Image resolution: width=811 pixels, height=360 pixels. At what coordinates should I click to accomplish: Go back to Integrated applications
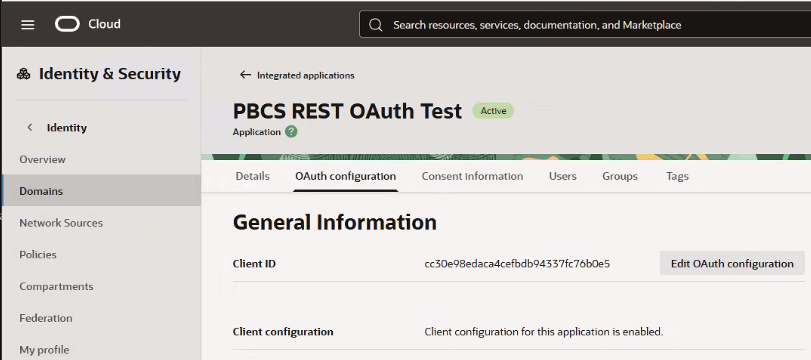tap(306, 76)
